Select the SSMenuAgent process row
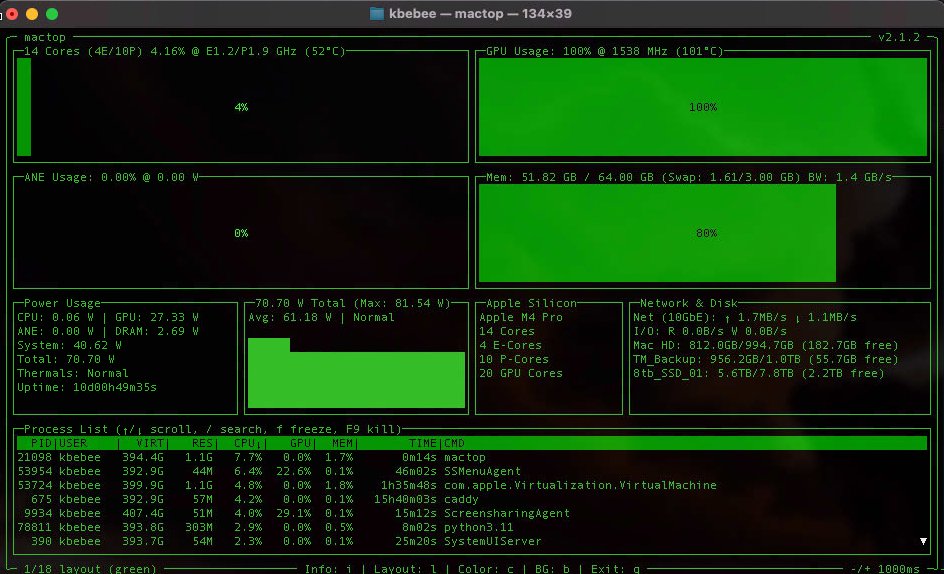 [x=471, y=471]
